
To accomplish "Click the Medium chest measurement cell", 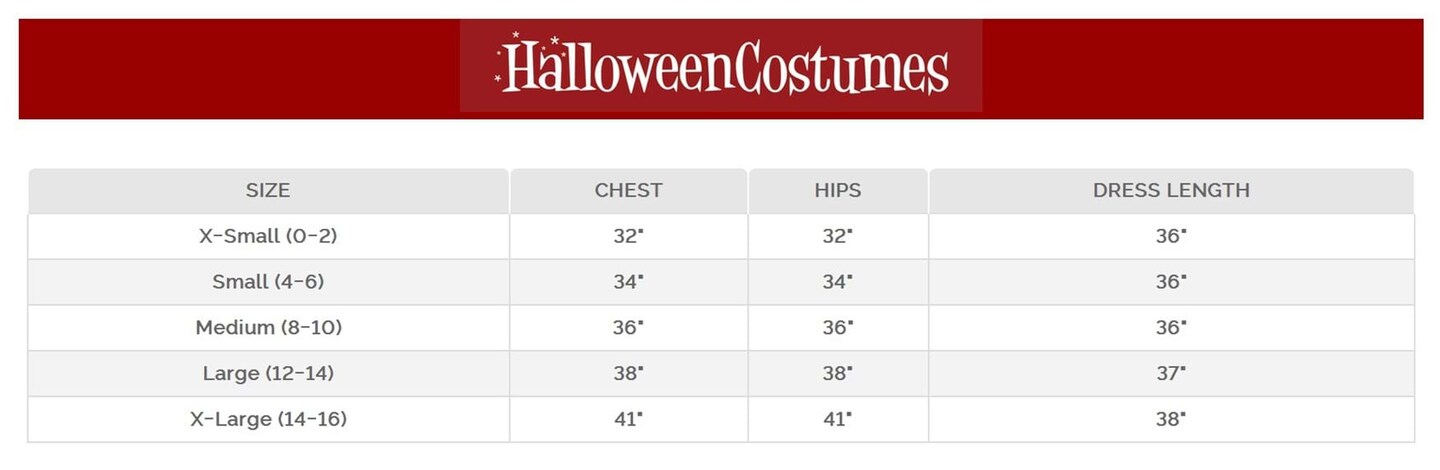I will [x=628, y=328].
